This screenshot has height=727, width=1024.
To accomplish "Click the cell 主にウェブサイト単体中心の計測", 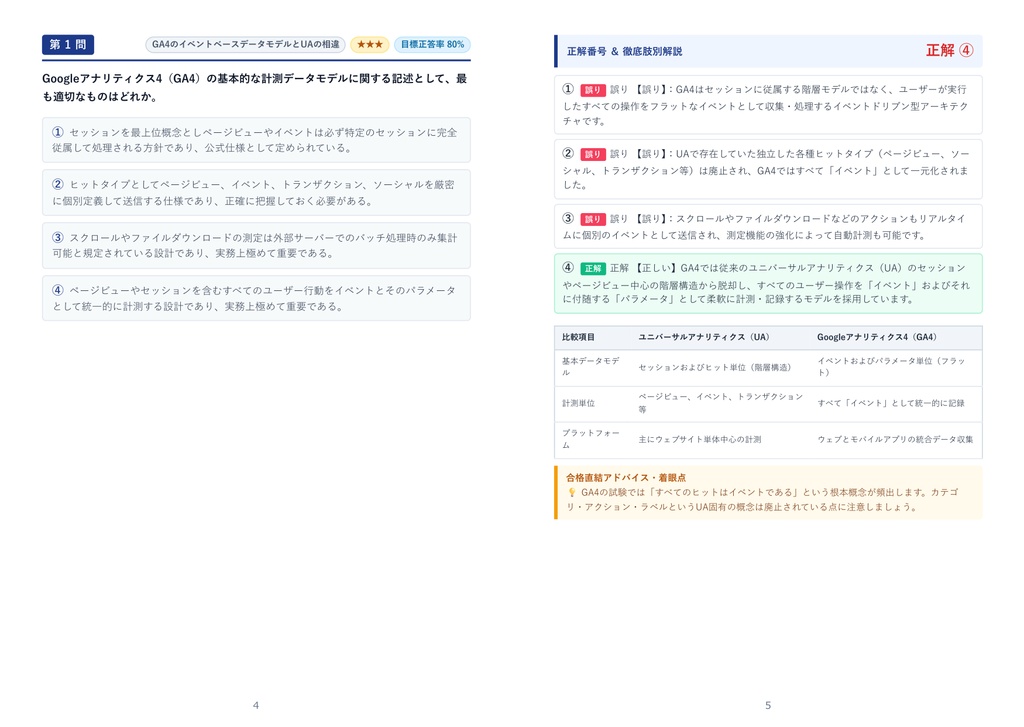I will 700,440.
